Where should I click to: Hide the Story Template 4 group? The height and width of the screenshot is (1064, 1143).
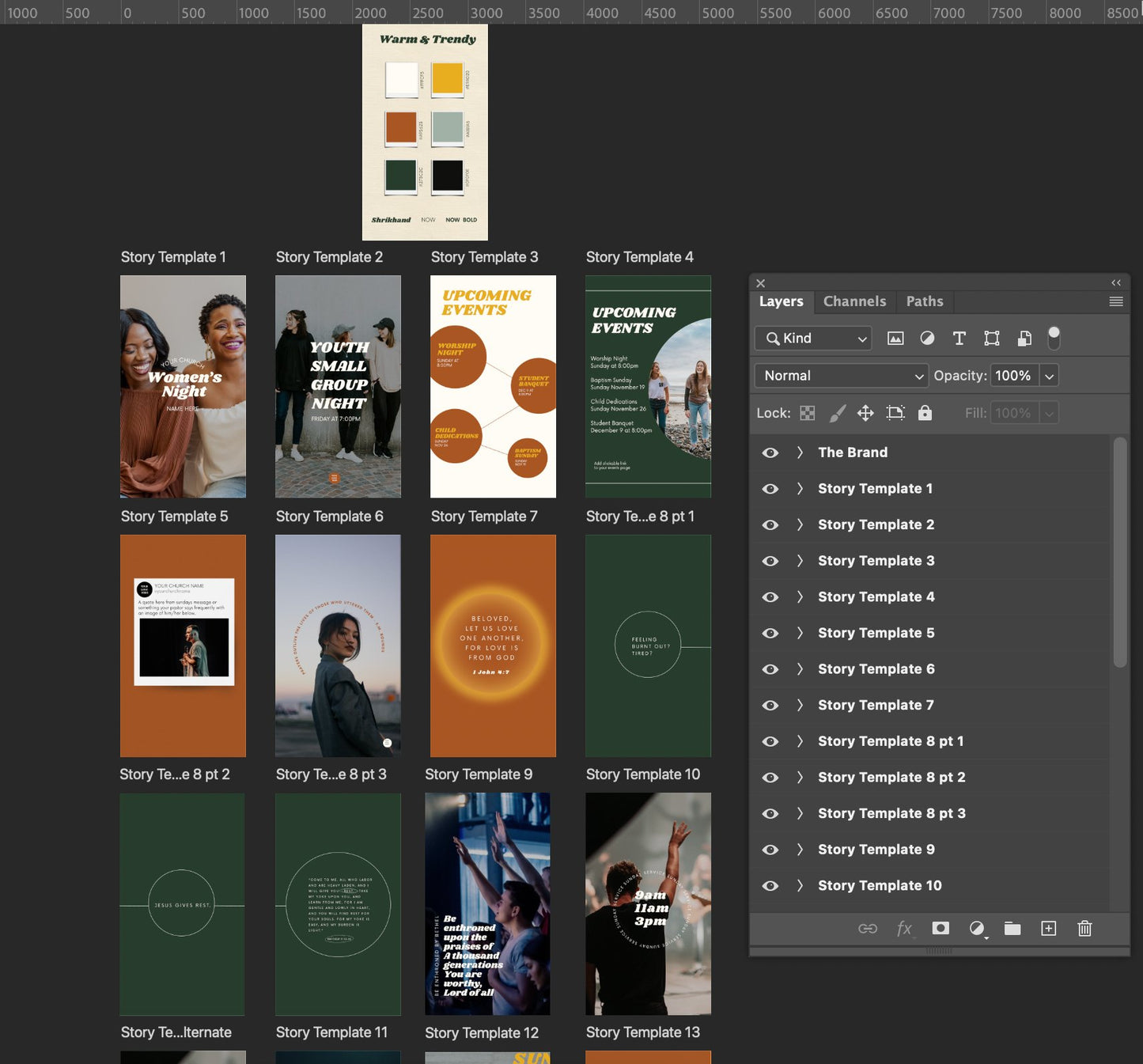point(770,597)
